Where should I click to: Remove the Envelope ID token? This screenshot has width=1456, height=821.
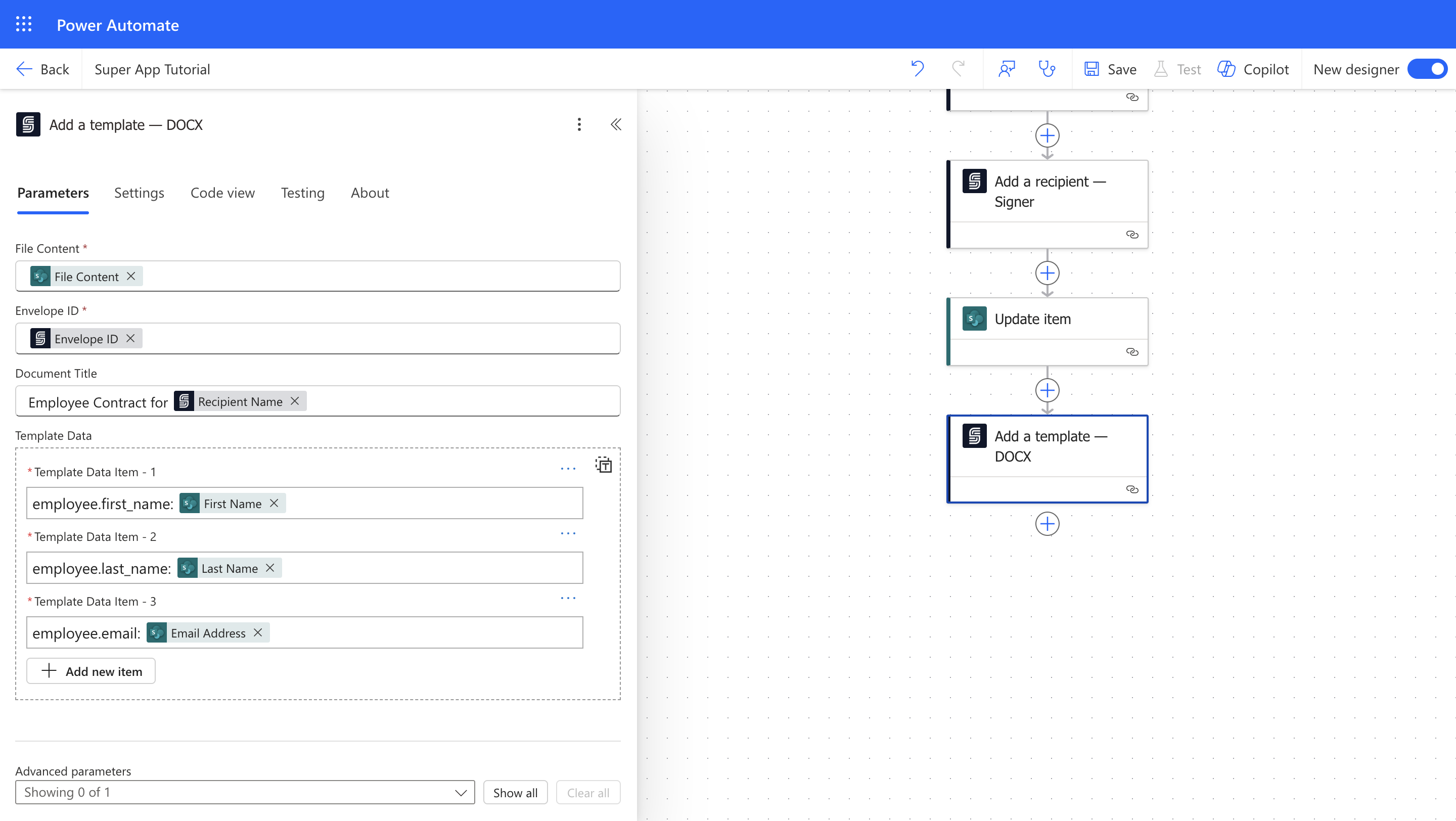(130, 338)
